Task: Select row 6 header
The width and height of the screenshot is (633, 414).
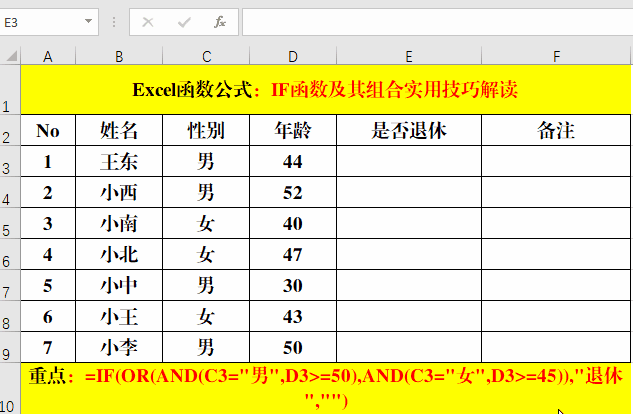Action: coord(10,254)
